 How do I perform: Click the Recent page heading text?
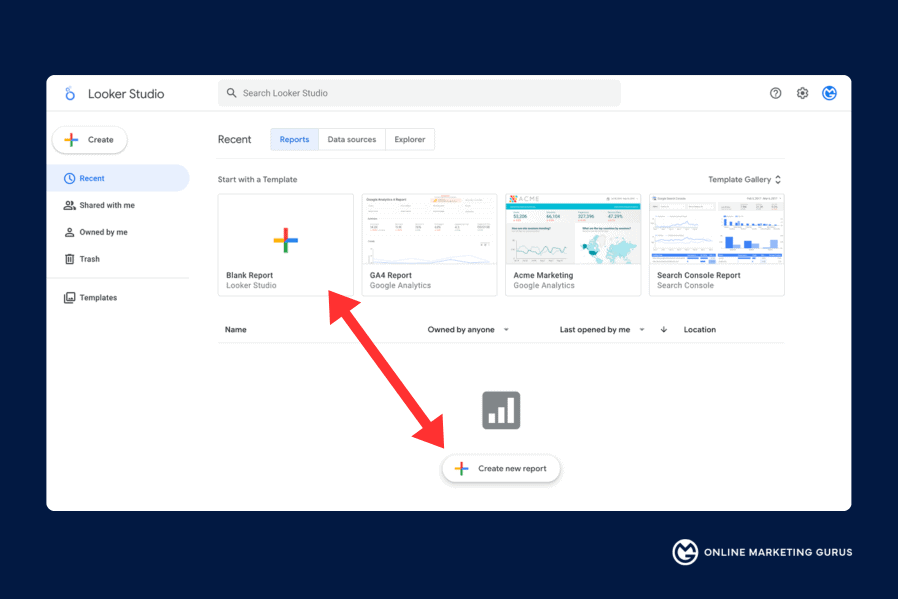(234, 139)
